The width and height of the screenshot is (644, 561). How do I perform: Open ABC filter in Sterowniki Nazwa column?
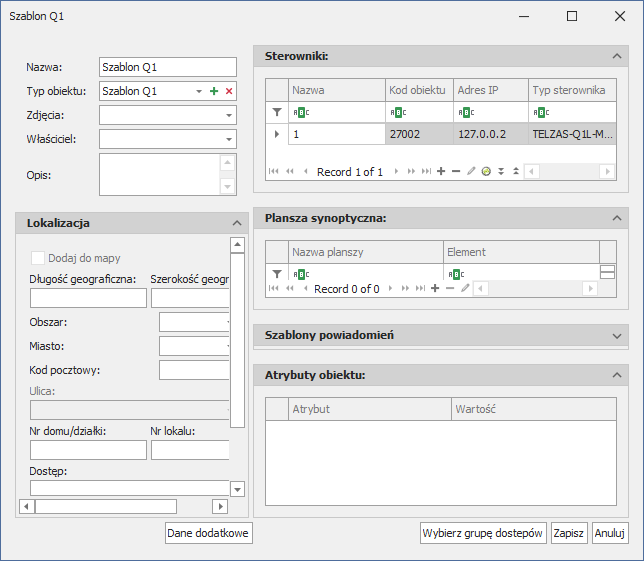(x=301, y=113)
